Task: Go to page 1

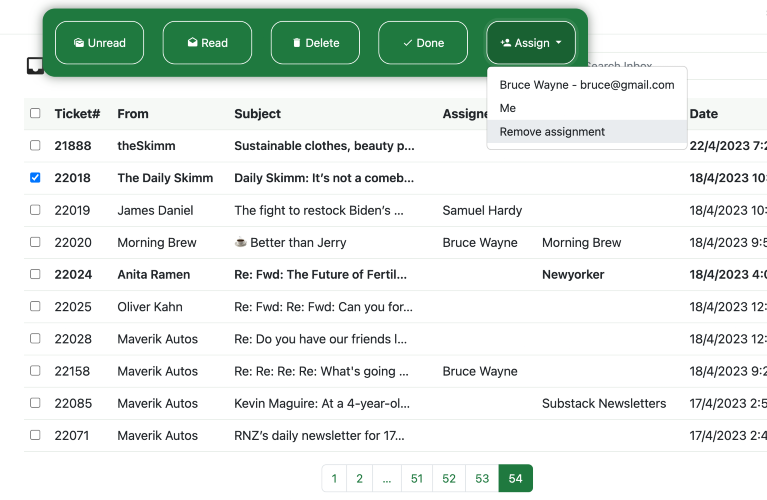Action: [334, 478]
